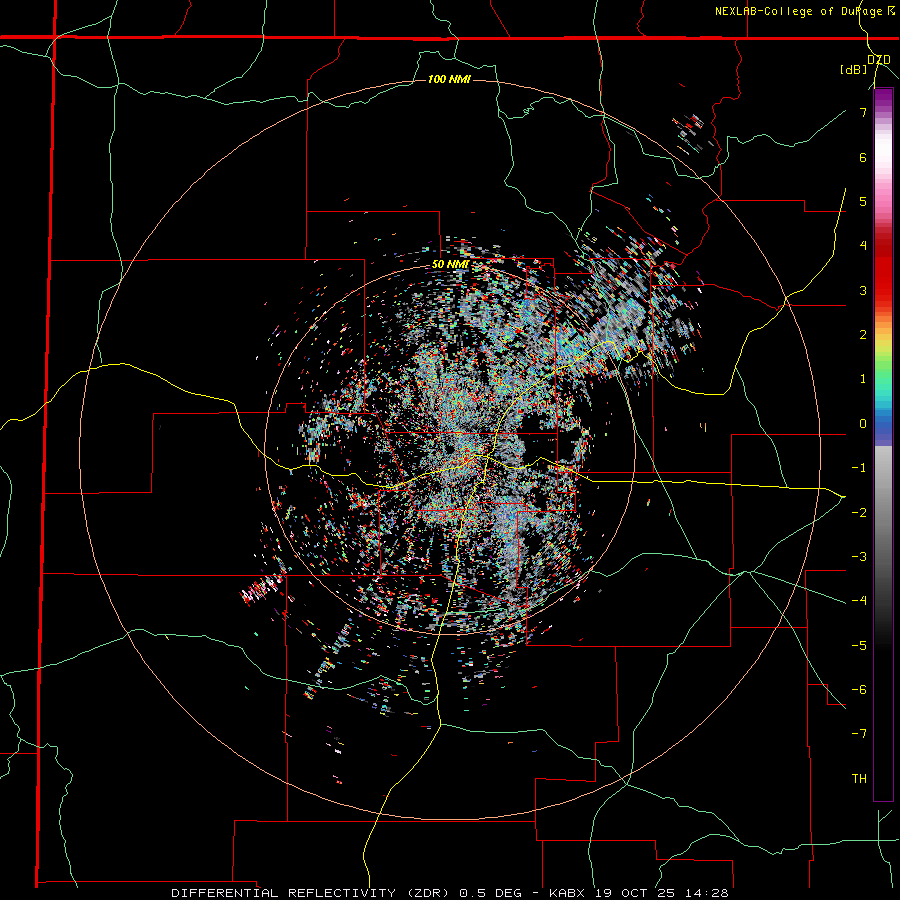This screenshot has width=900, height=900.
Task: Click the 100 NMI range ring label
Action: (x=449, y=79)
